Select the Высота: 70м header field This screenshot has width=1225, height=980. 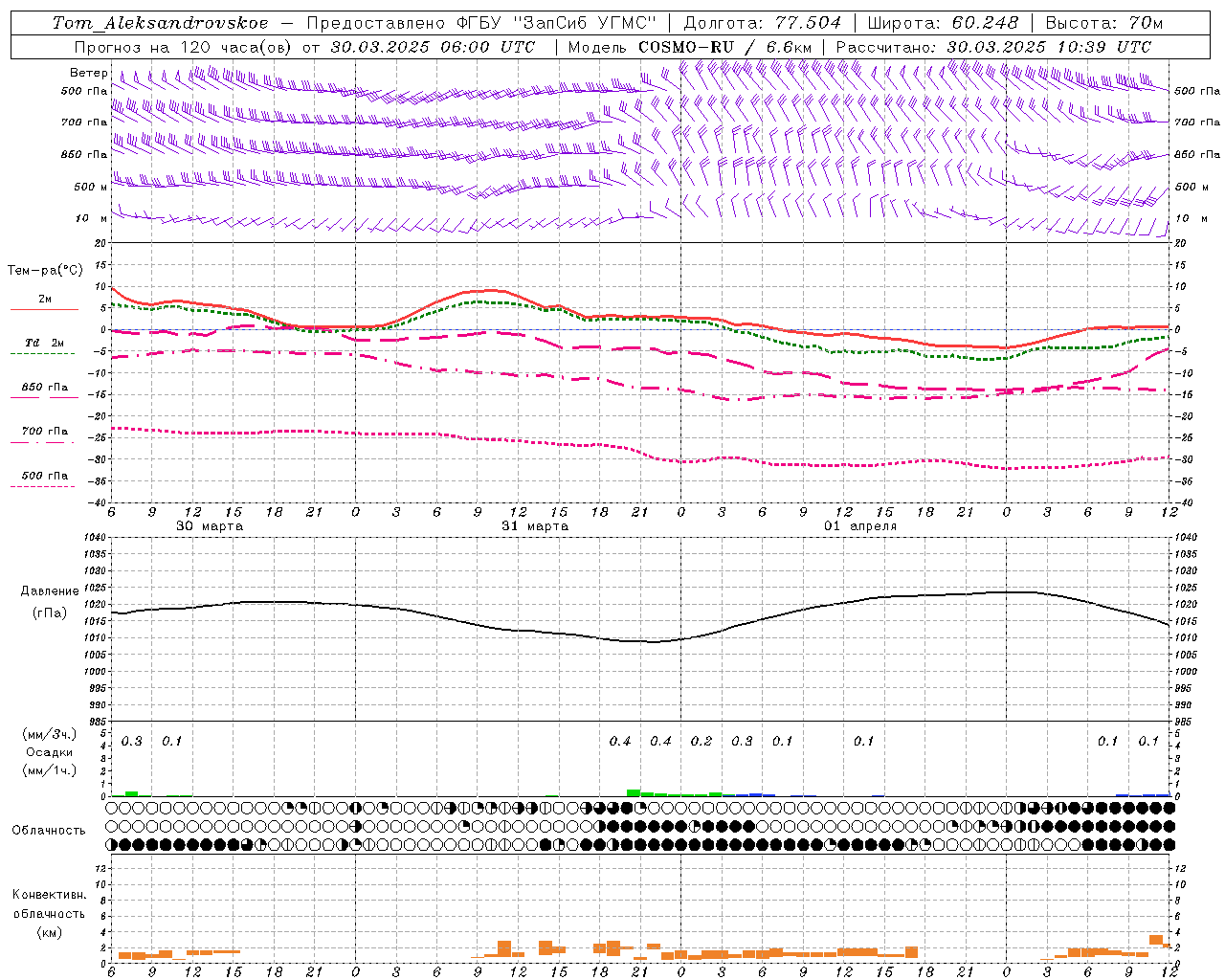[x=1104, y=23]
